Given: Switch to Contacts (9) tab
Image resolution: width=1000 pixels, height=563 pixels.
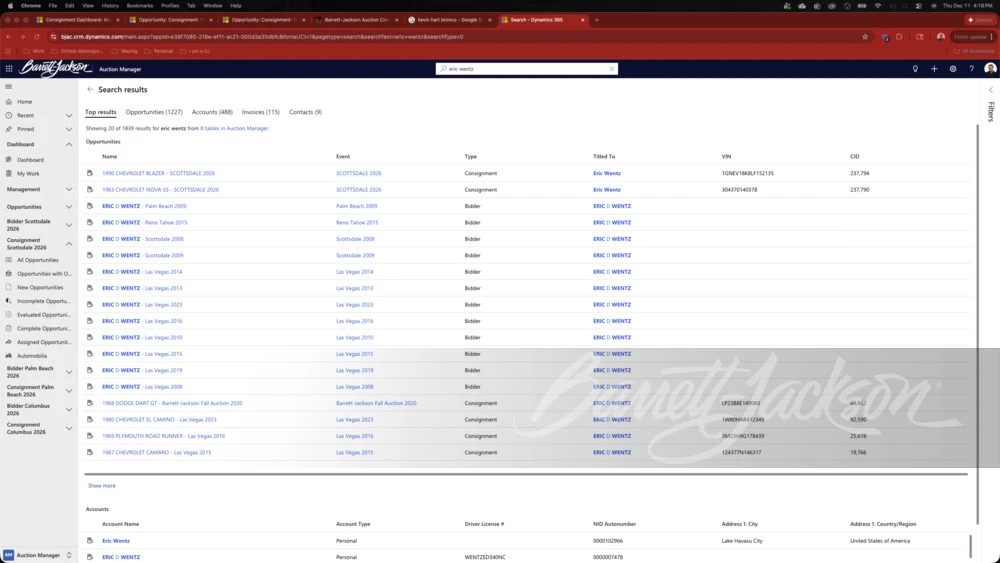Looking at the screenshot, I should pos(305,112).
